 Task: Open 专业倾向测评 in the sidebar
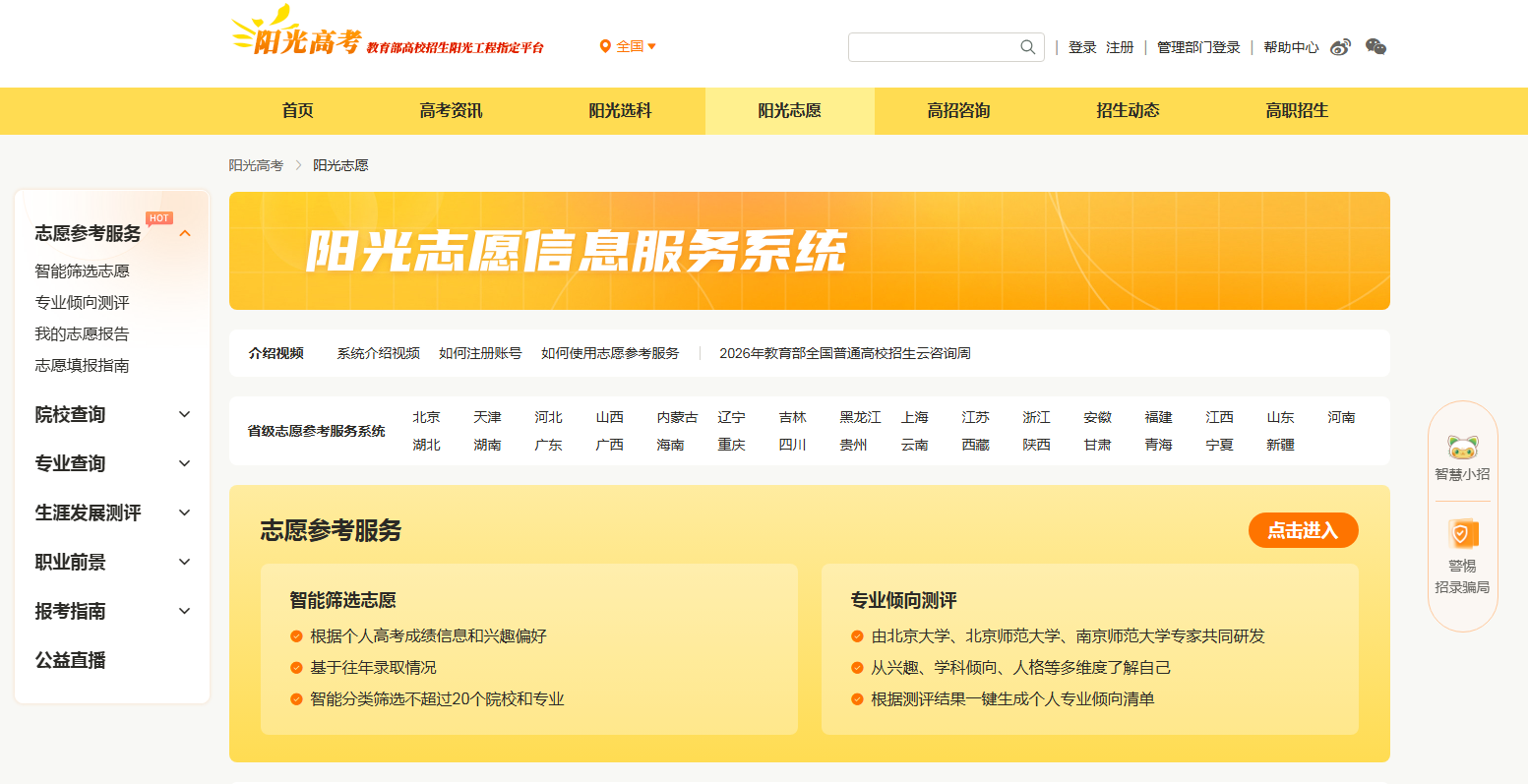point(83,303)
